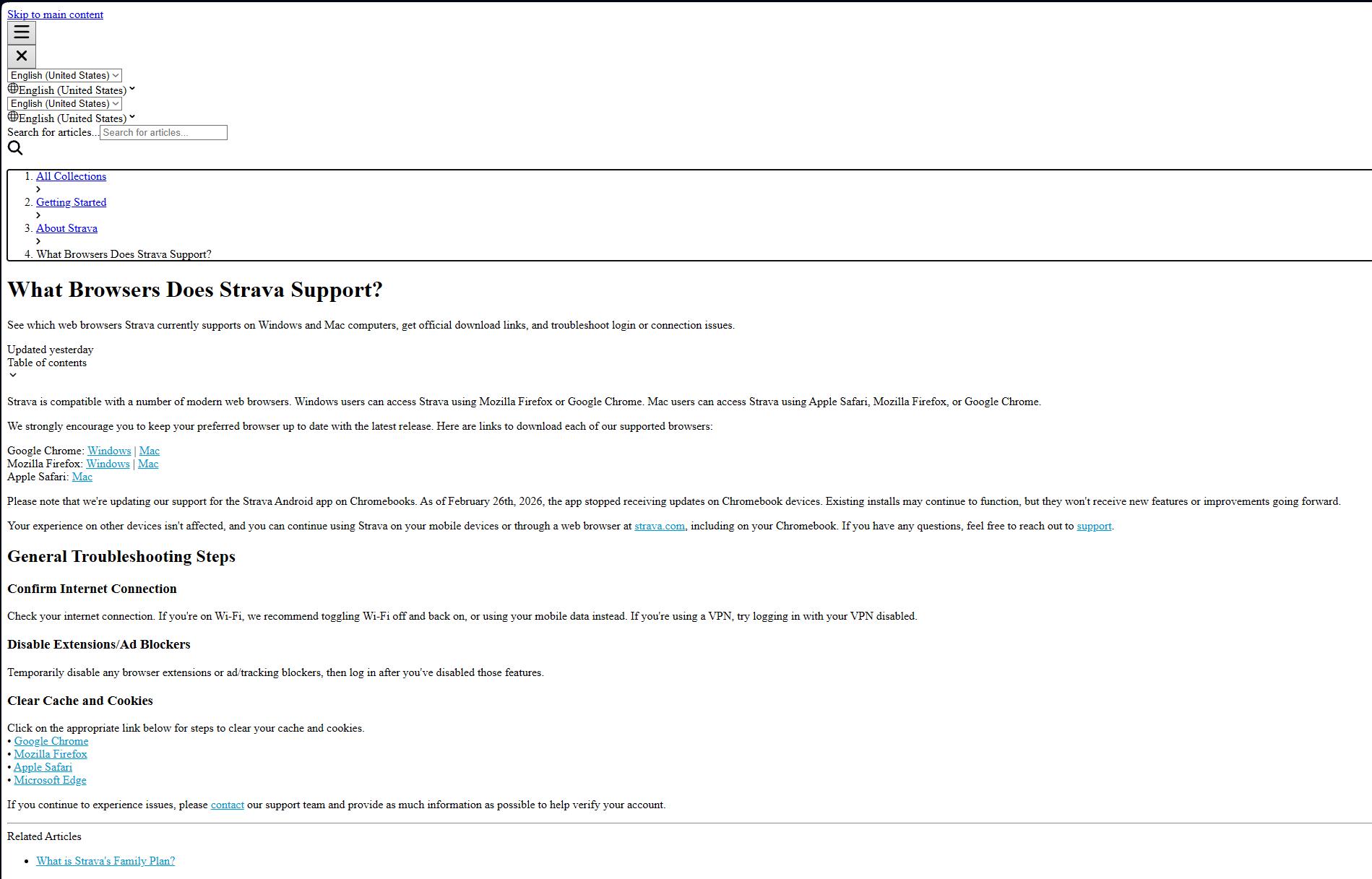Click the Clear Cache and Cookies heading
This screenshot has height=879, width=1372.
[80, 701]
